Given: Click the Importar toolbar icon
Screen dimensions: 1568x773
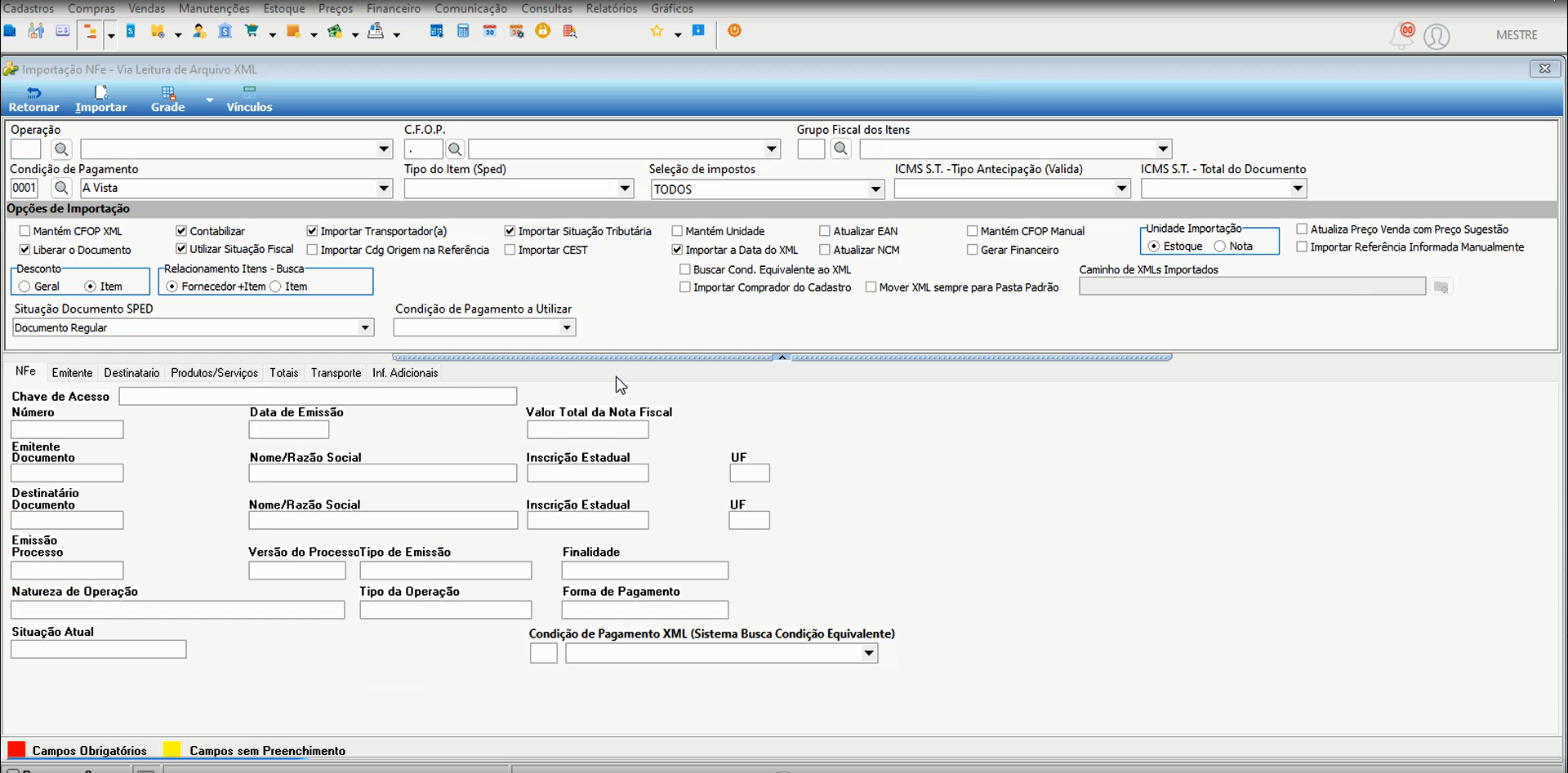Looking at the screenshot, I should [101, 100].
